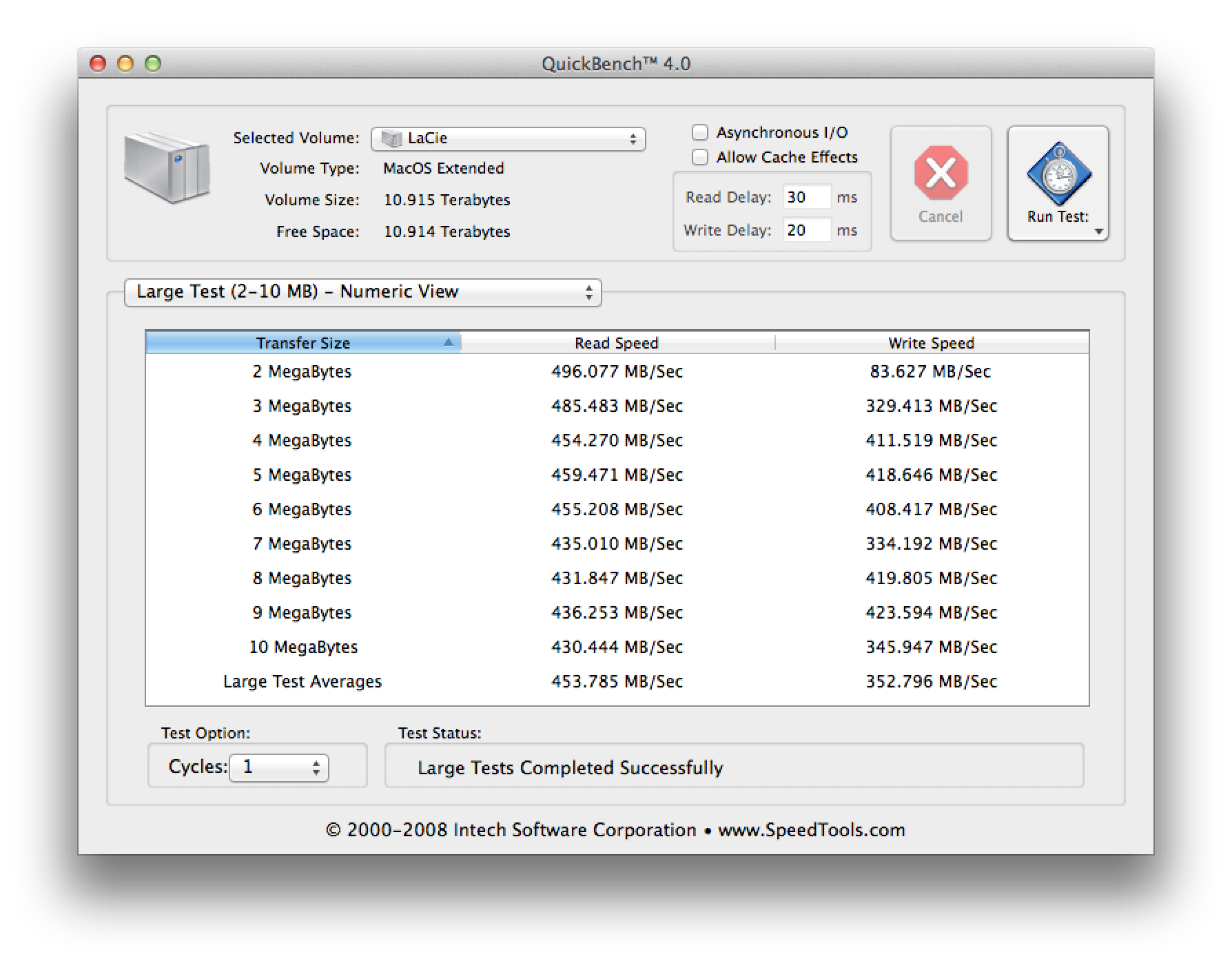Click read speed 435.010 MB/Sec
The width and height of the screenshot is (1232, 963).
(x=617, y=544)
